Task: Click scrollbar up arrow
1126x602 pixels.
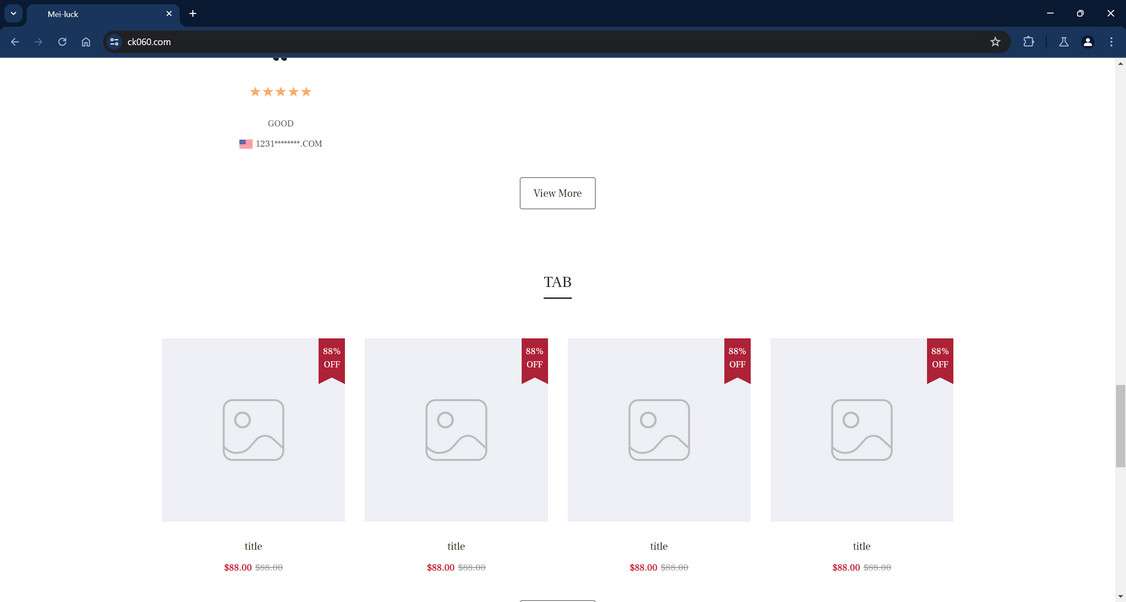Action: (x=1120, y=64)
